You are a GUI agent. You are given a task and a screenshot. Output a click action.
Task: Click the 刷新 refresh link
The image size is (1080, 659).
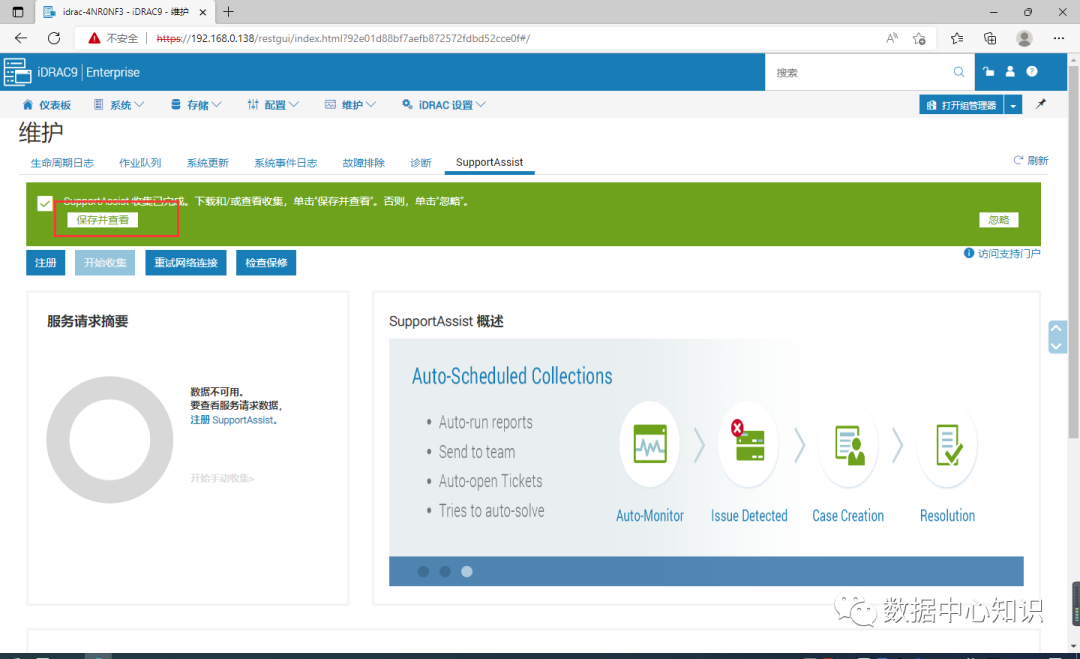1030,160
